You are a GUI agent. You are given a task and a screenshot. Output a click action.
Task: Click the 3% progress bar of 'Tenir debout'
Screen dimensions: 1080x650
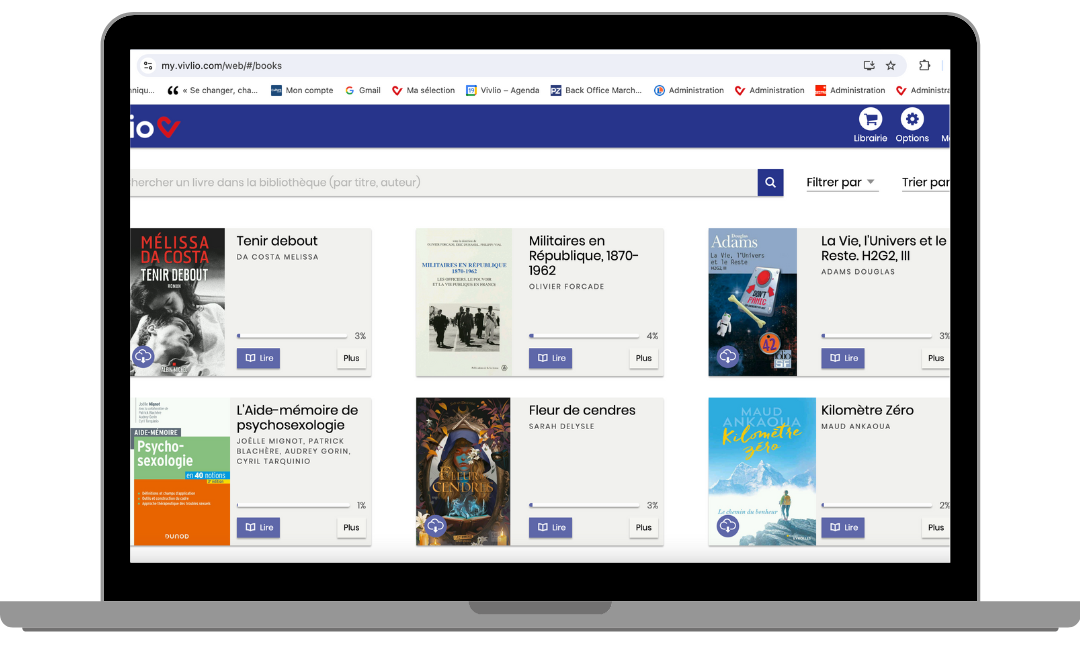(291, 337)
